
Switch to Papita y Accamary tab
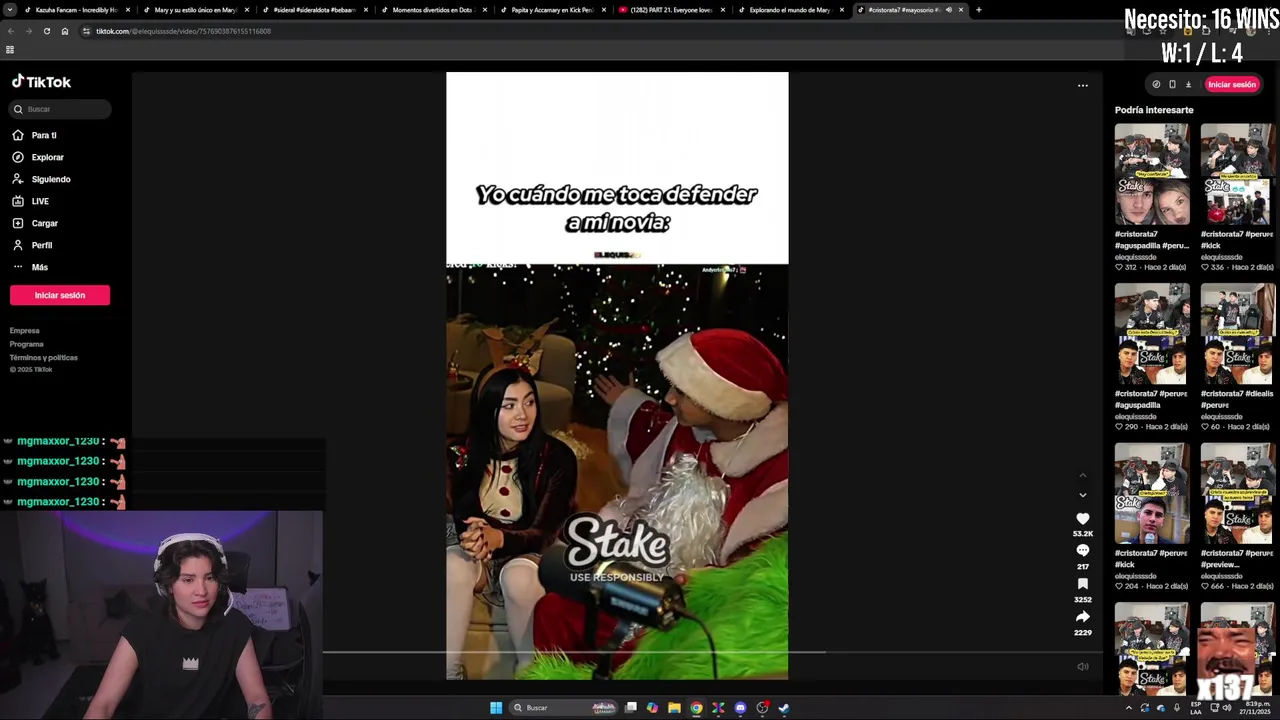pos(552,10)
